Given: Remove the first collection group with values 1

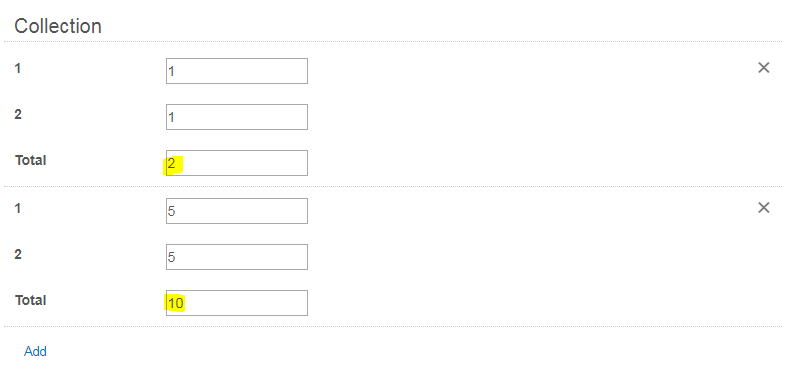Looking at the screenshot, I should (764, 68).
